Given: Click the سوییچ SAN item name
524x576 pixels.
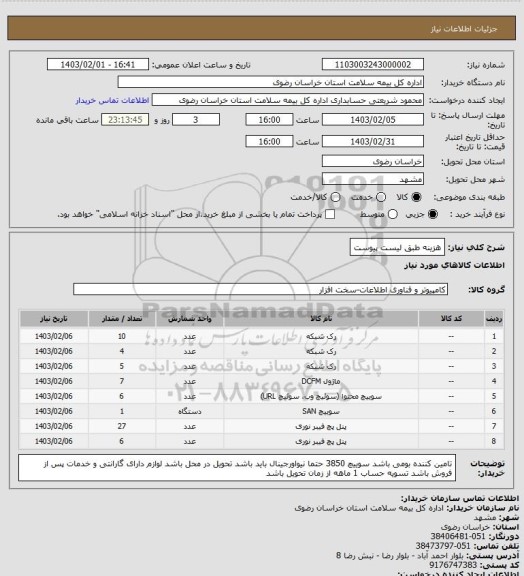Looking at the screenshot, I should point(321,411).
